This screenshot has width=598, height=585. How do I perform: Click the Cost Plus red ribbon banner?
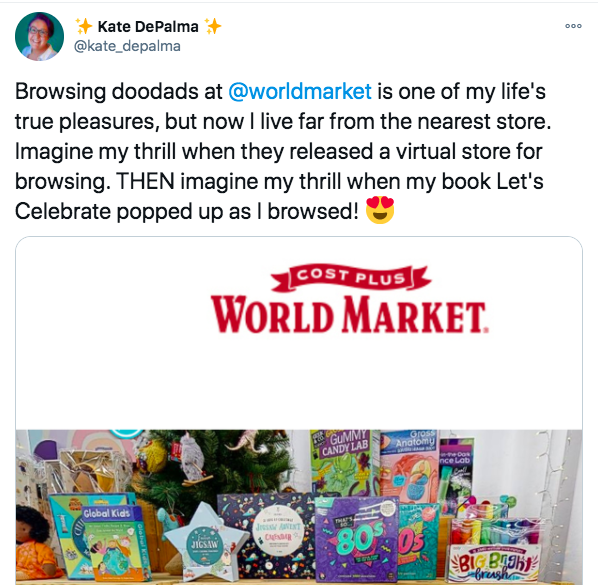350,278
